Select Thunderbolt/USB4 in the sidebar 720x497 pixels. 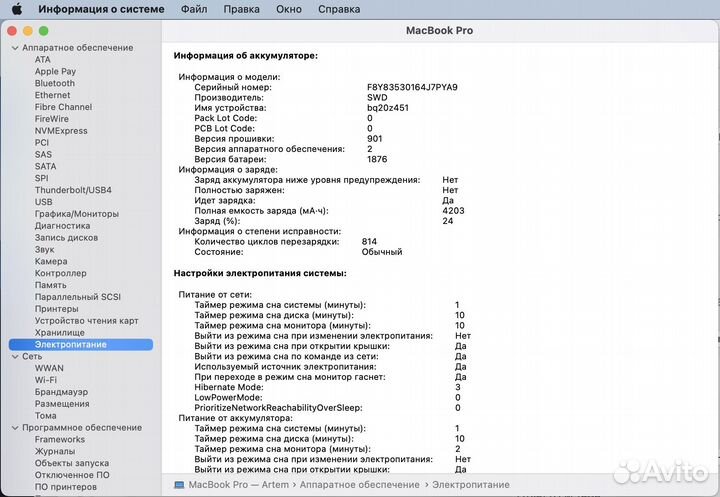73,190
